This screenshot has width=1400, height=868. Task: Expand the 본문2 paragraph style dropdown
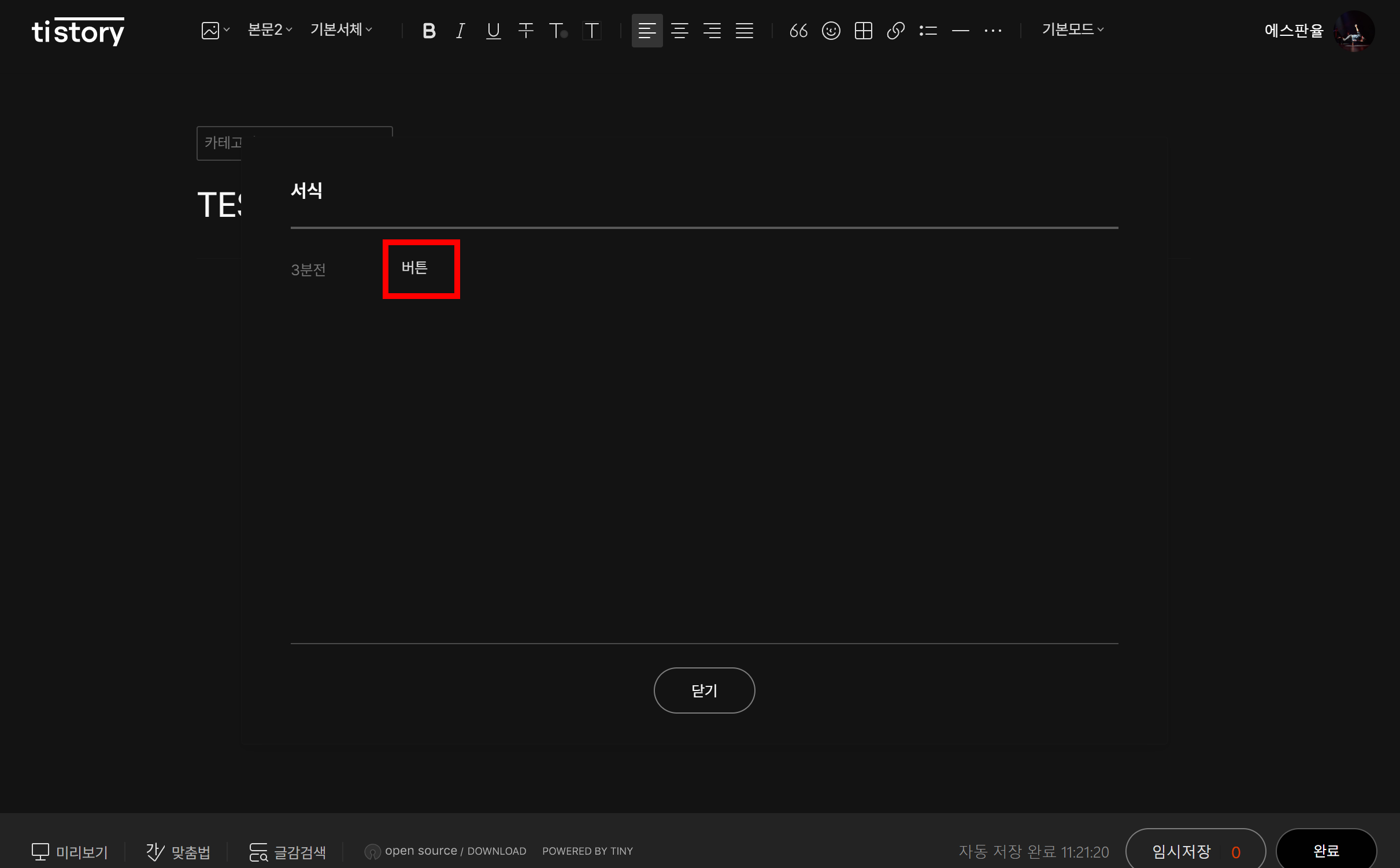pyautogui.click(x=270, y=29)
